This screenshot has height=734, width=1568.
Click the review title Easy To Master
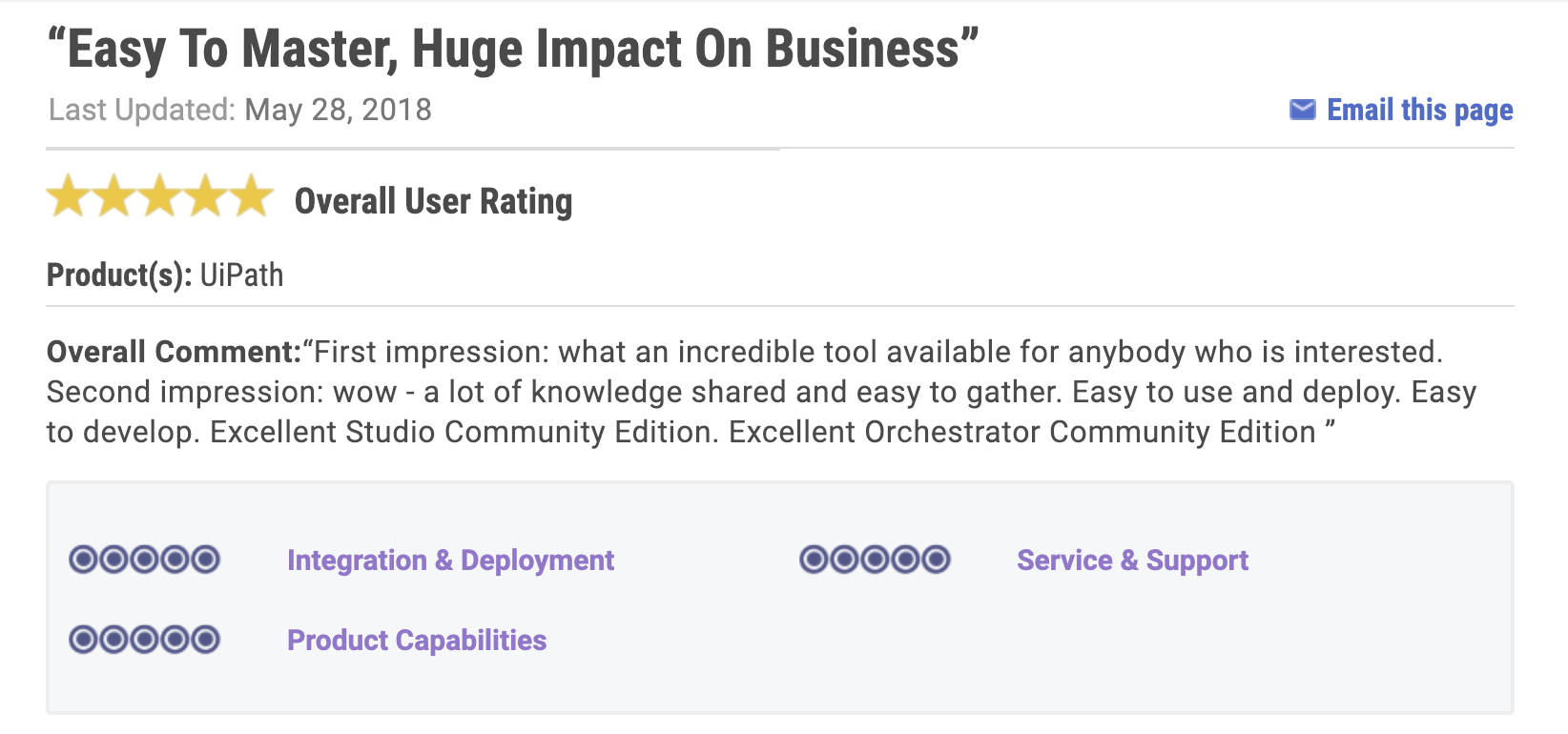[x=513, y=49]
